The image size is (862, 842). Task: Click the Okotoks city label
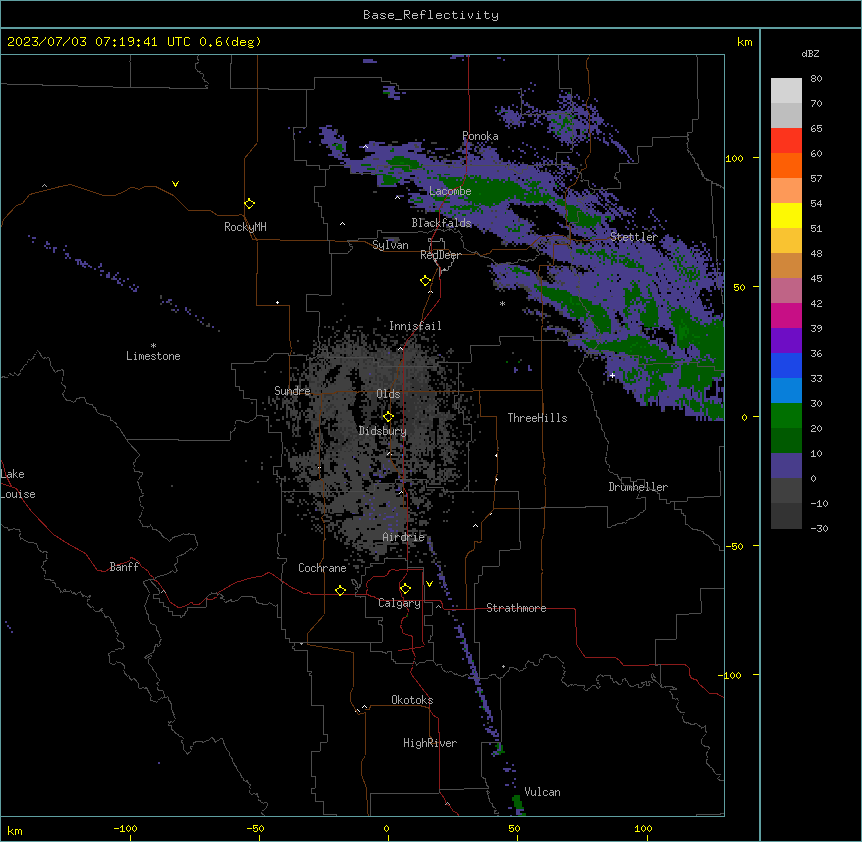(x=412, y=700)
